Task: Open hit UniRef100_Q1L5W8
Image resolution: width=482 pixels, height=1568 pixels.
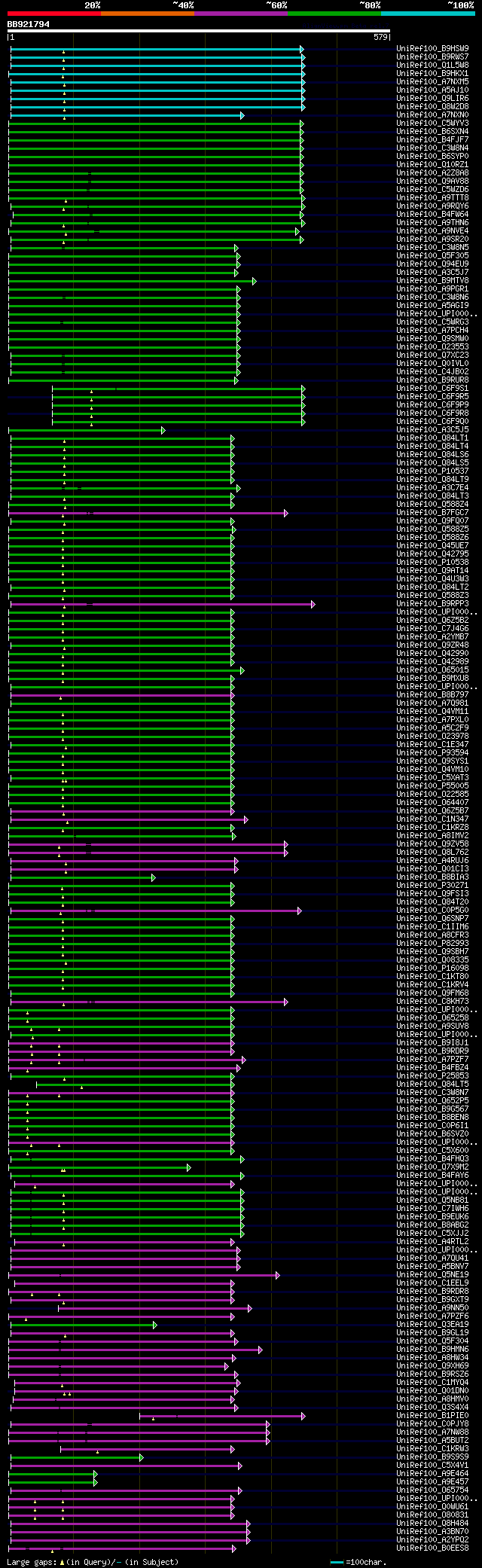Action: click(432, 66)
